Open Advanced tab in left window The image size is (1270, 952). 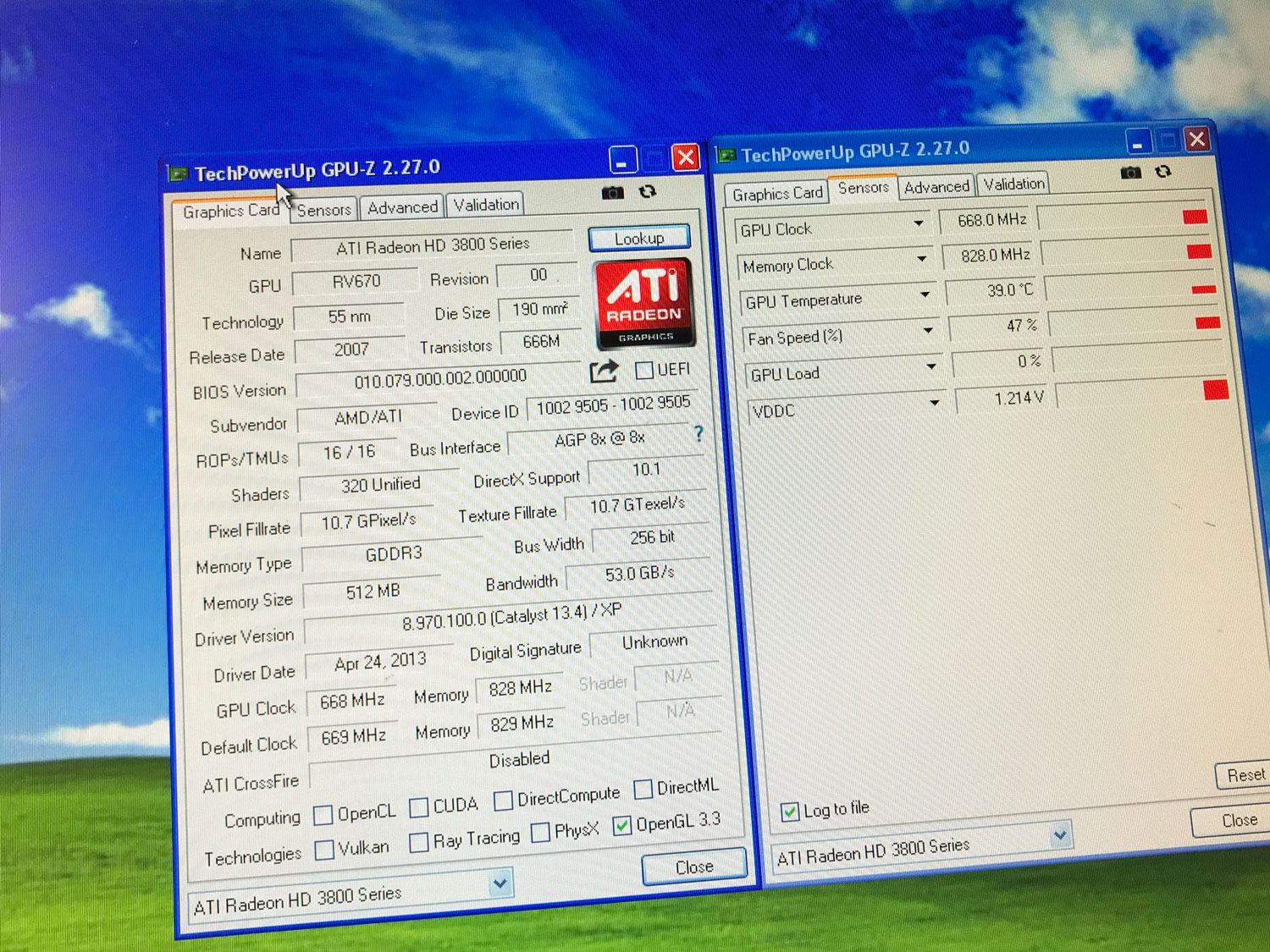point(402,207)
